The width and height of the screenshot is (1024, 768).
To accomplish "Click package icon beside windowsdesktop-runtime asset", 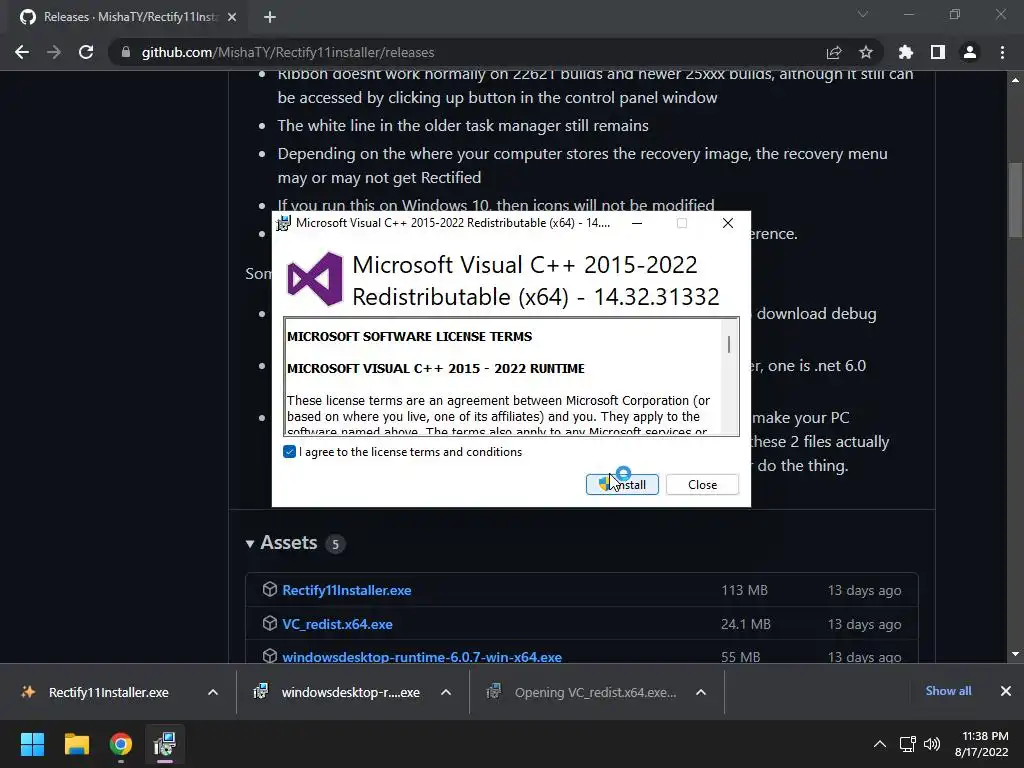I will point(270,656).
